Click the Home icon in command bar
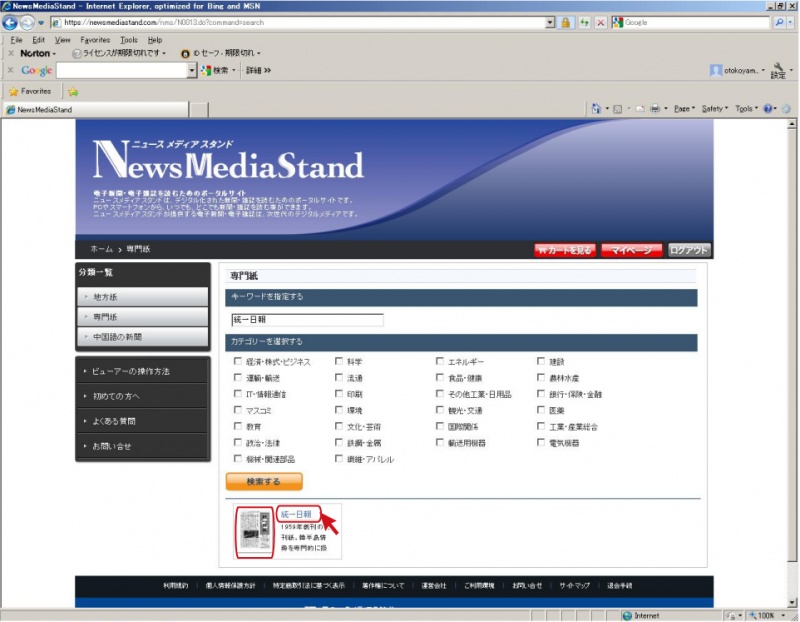The width and height of the screenshot is (800, 622). click(x=595, y=109)
